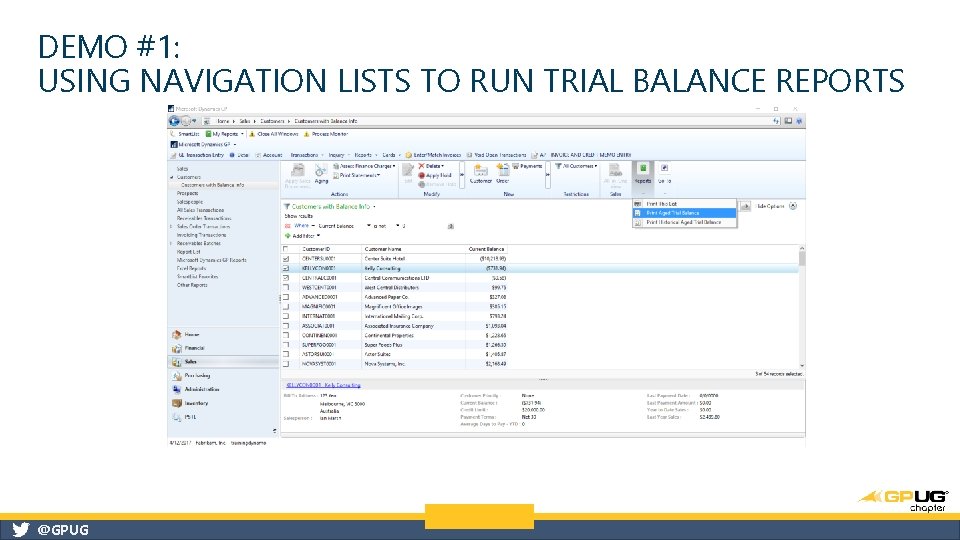Click the forward navigation arrow button

(x=186, y=121)
